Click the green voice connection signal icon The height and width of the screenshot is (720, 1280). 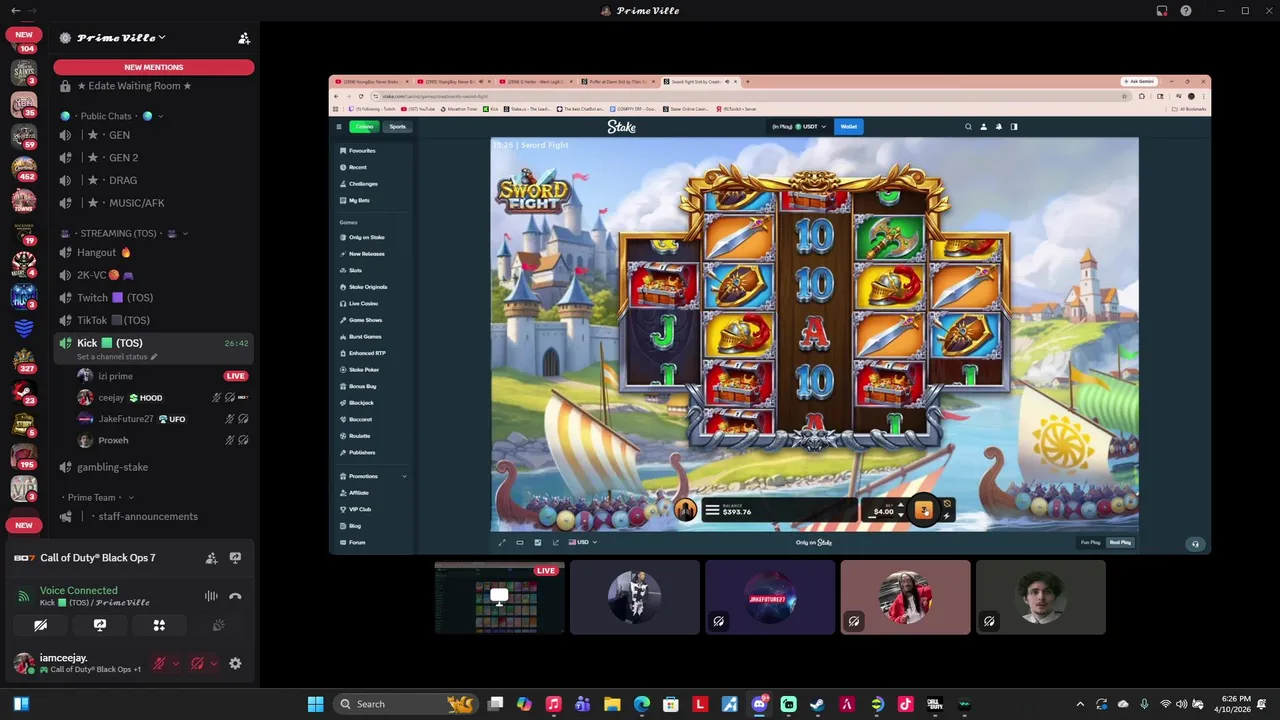click(23, 596)
